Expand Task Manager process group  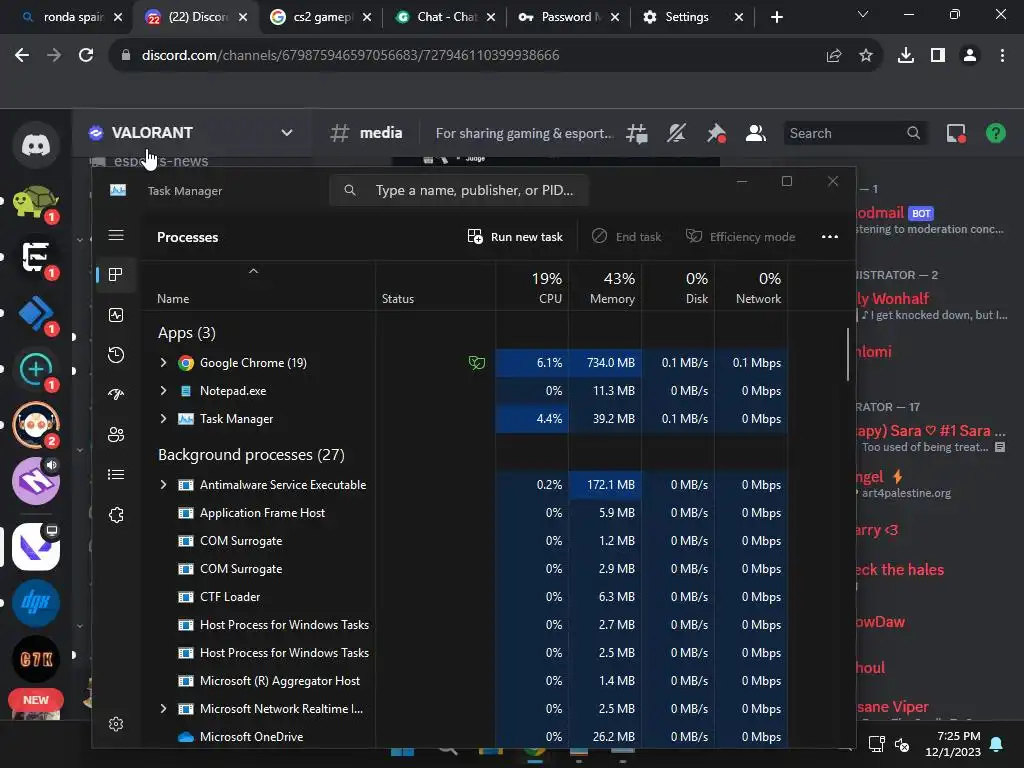coord(163,419)
